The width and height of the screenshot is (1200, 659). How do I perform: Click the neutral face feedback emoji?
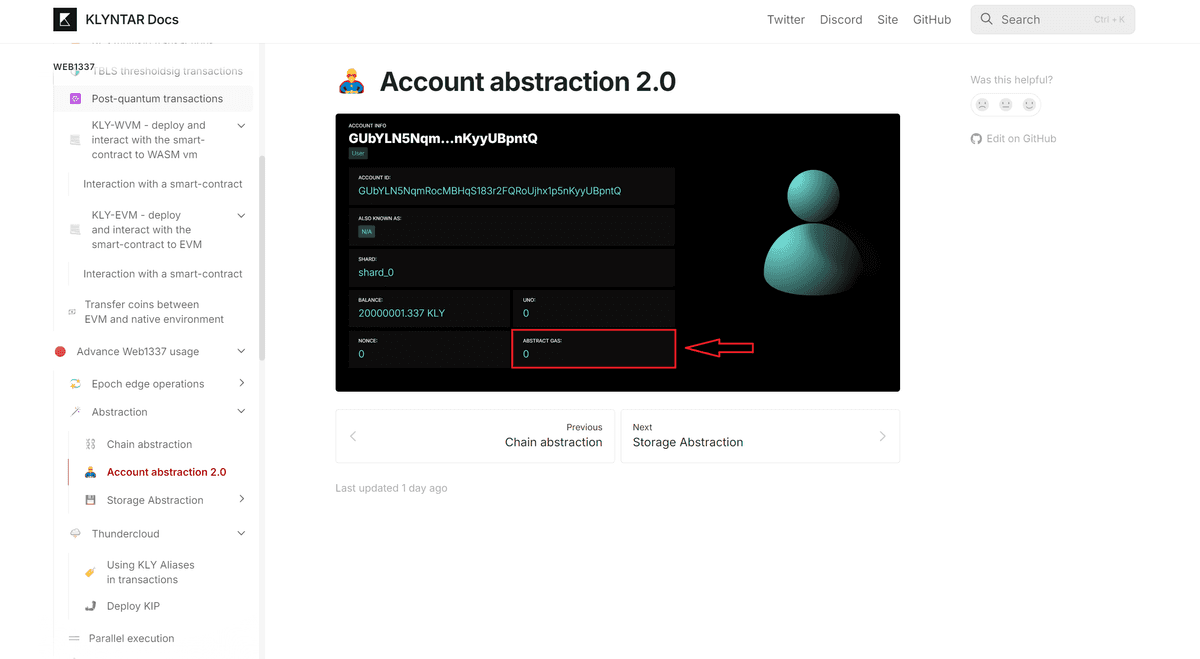pos(1006,104)
